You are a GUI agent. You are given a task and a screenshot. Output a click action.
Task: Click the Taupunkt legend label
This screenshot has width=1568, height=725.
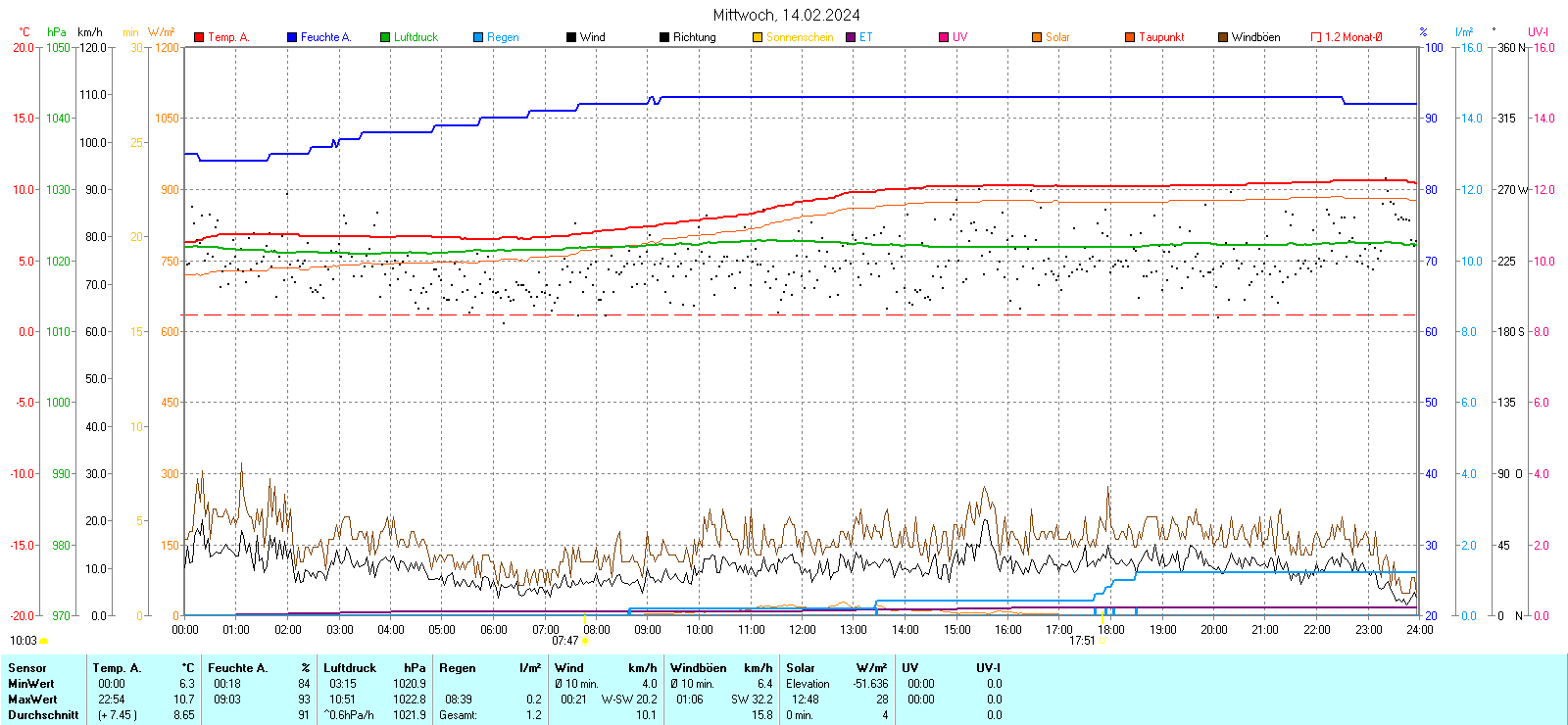pyautogui.click(x=1161, y=37)
